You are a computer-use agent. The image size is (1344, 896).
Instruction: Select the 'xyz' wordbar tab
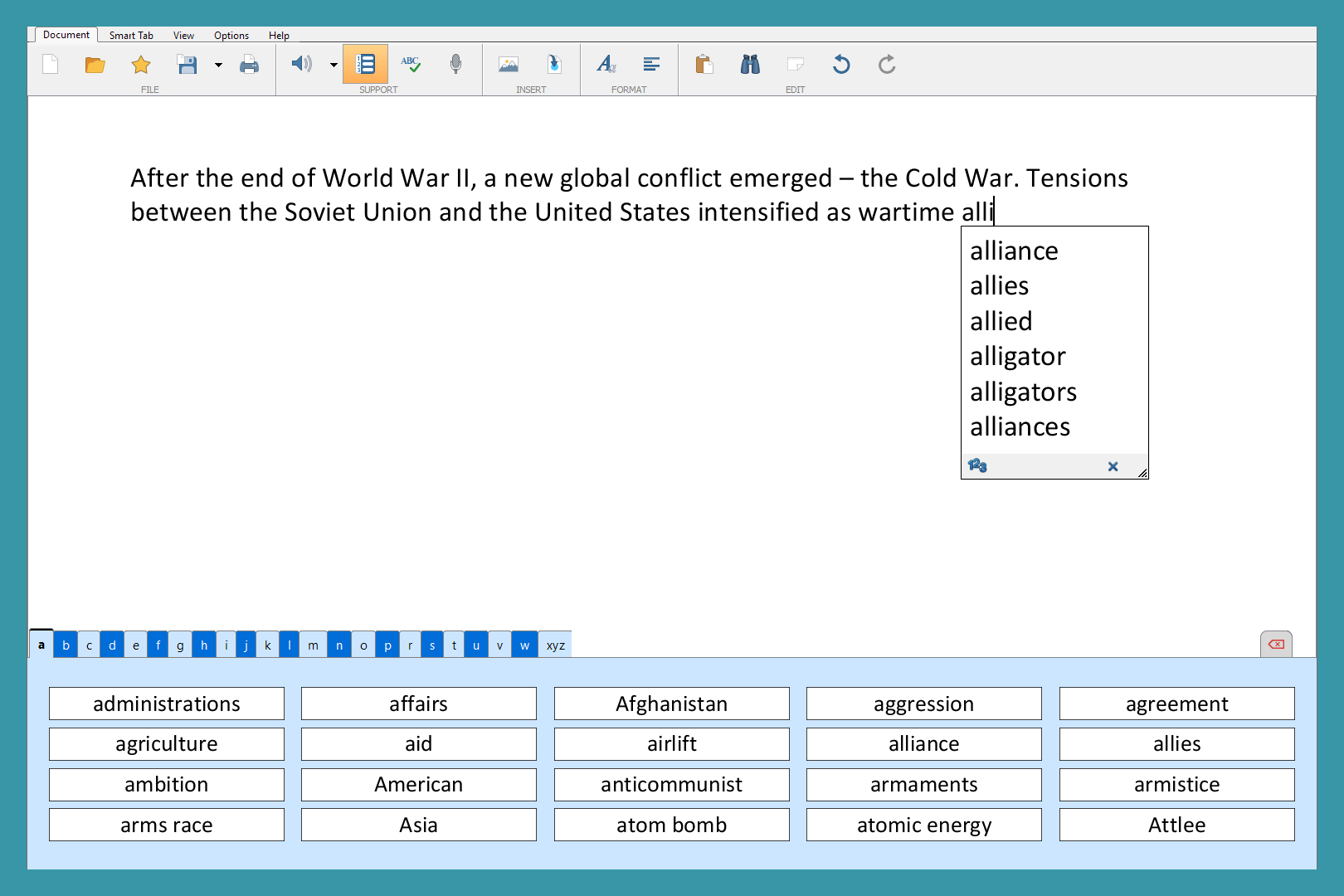556,645
